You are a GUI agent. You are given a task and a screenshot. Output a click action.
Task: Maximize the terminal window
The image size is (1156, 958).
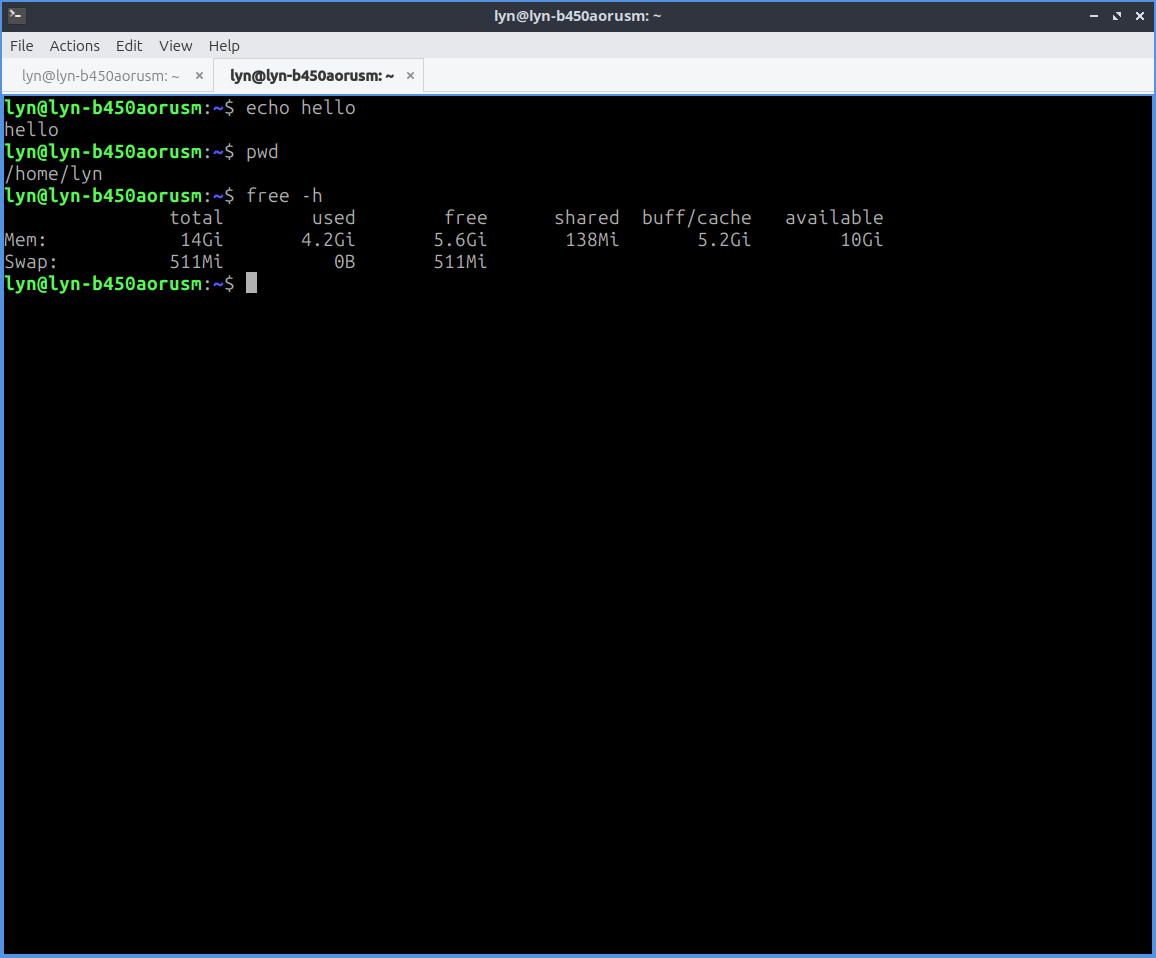click(1117, 16)
